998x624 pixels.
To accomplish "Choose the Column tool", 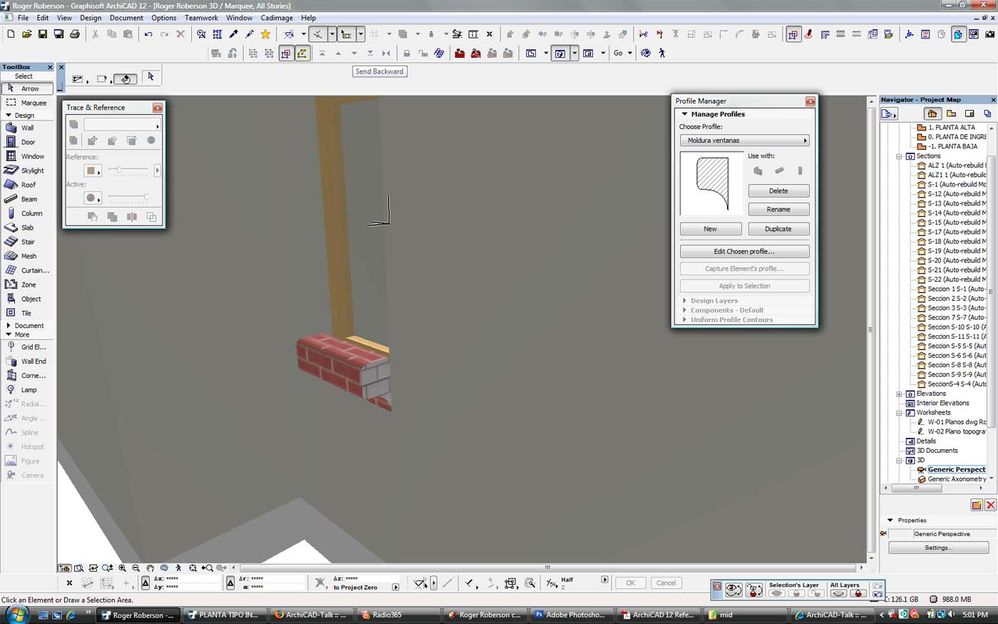I will pos(31,213).
